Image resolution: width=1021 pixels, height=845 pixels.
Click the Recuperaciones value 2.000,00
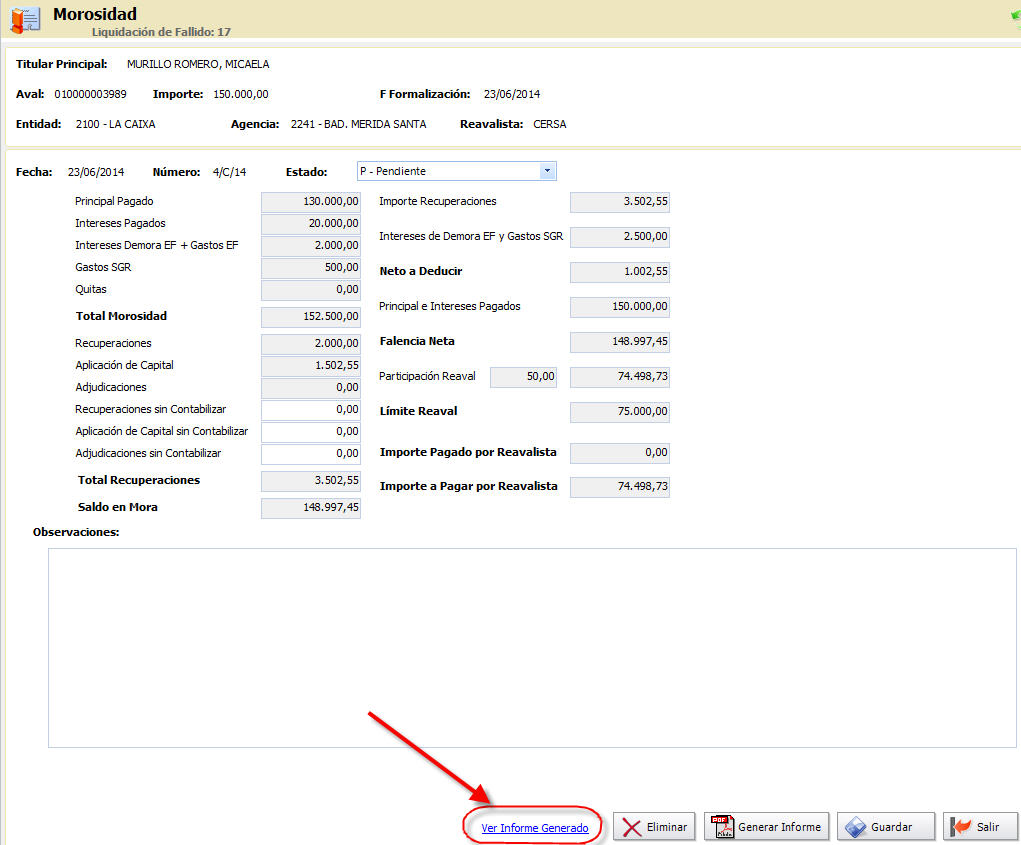pyautogui.click(x=311, y=344)
